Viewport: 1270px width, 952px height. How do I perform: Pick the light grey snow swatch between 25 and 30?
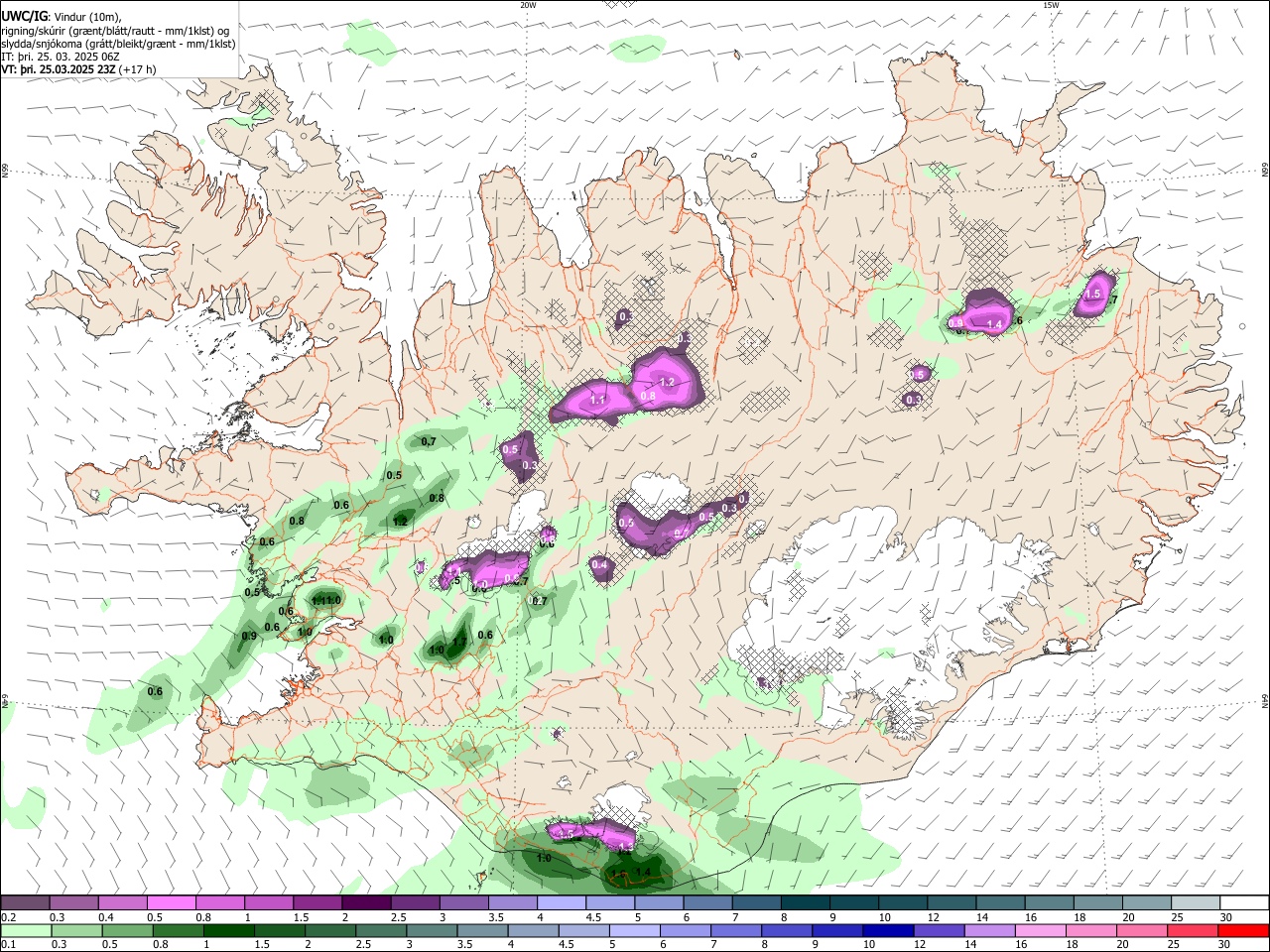[x=1194, y=902]
